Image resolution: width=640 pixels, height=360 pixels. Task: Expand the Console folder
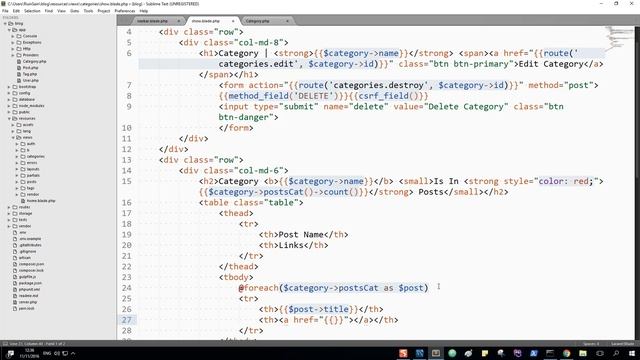[x=13, y=36]
